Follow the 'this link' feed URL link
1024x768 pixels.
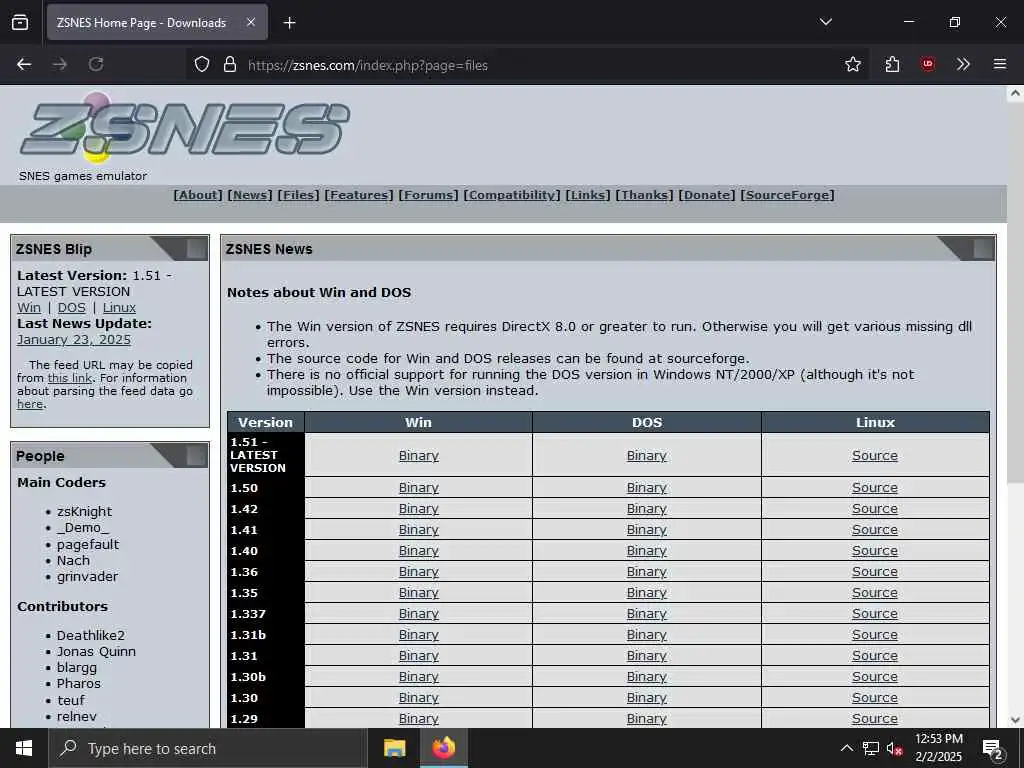[70, 378]
